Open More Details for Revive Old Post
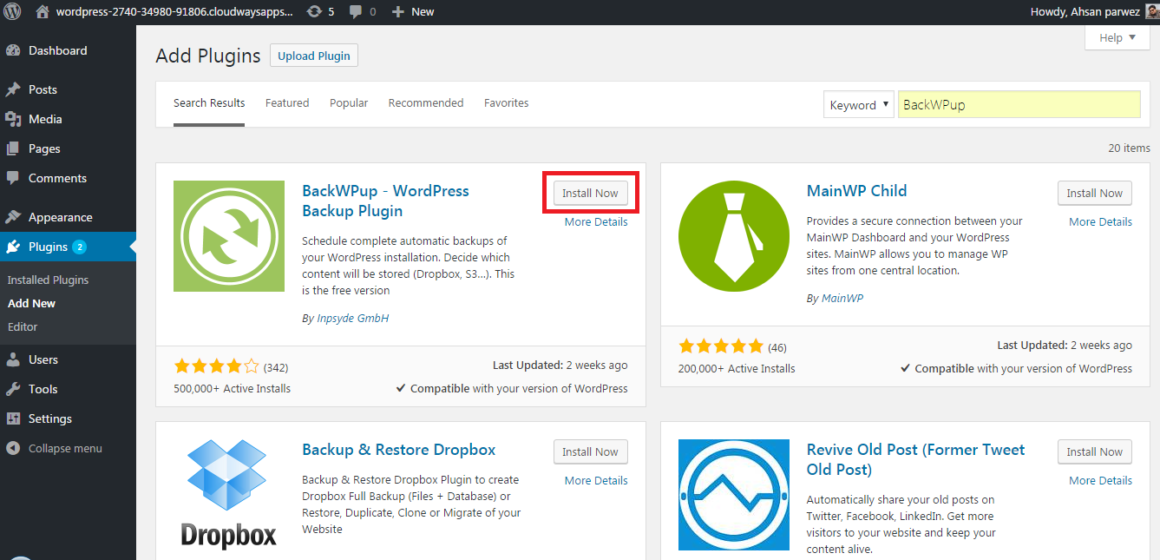This screenshot has width=1160, height=560. (1100, 481)
